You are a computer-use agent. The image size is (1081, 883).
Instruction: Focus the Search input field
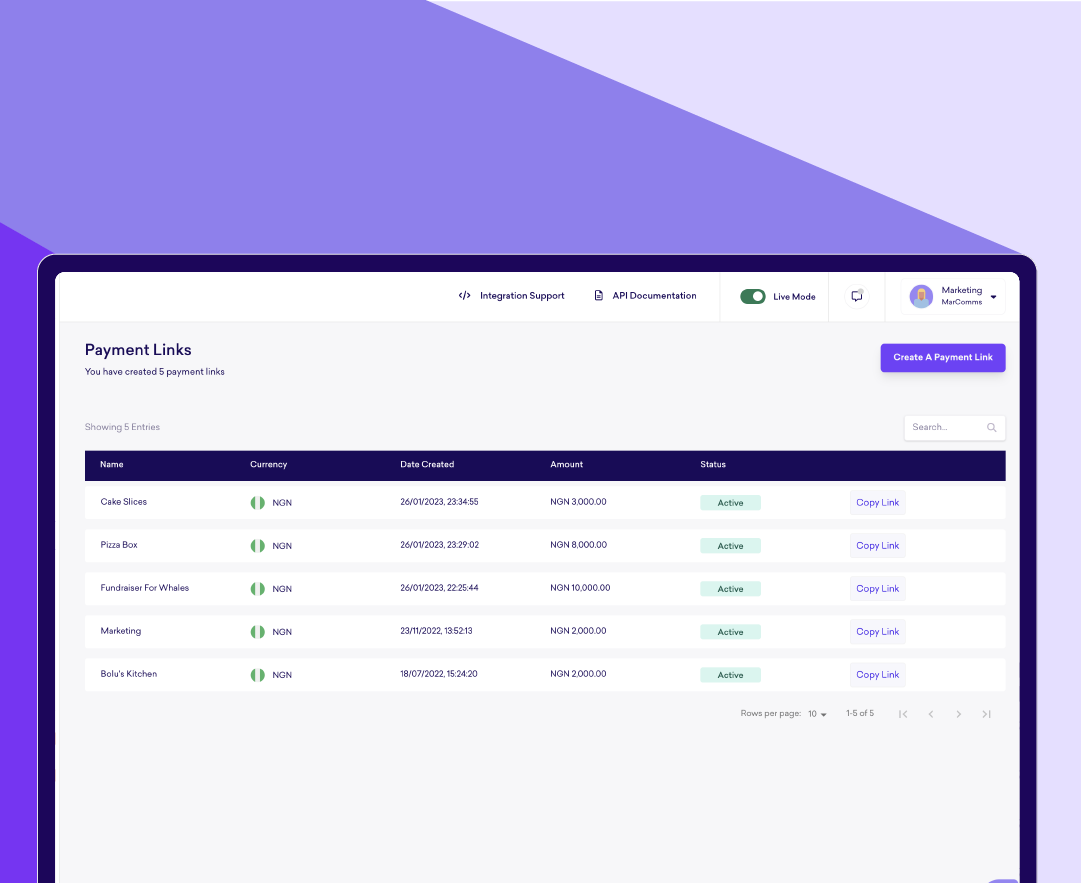point(954,427)
